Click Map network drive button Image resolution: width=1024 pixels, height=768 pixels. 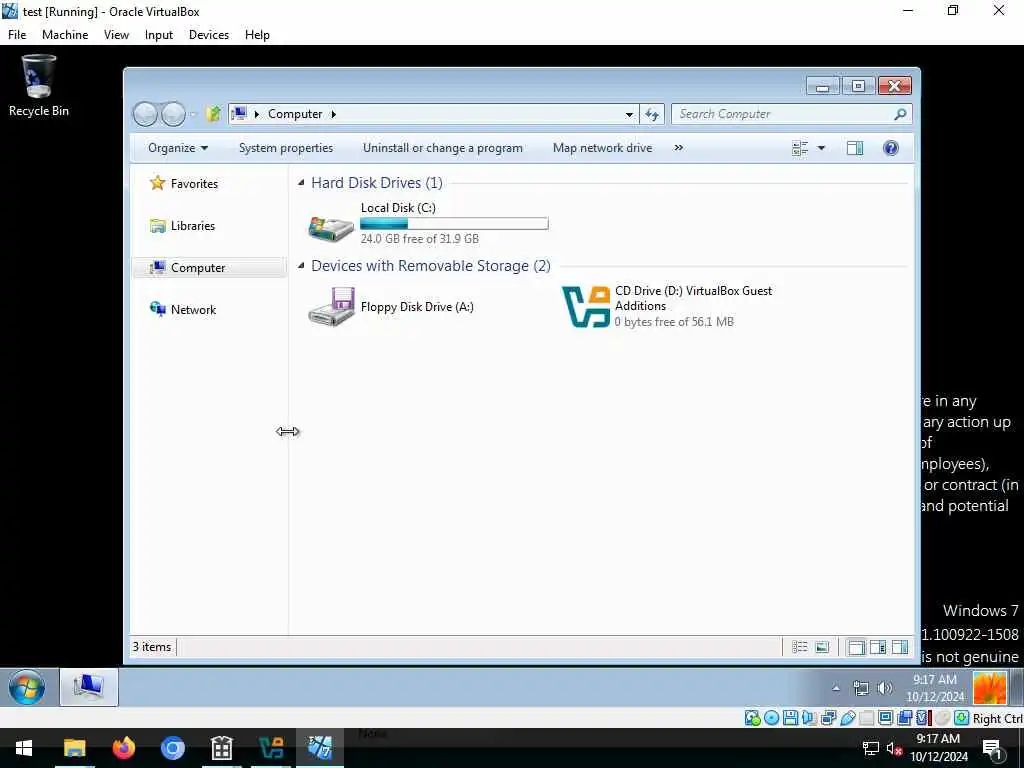click(602, 148)
